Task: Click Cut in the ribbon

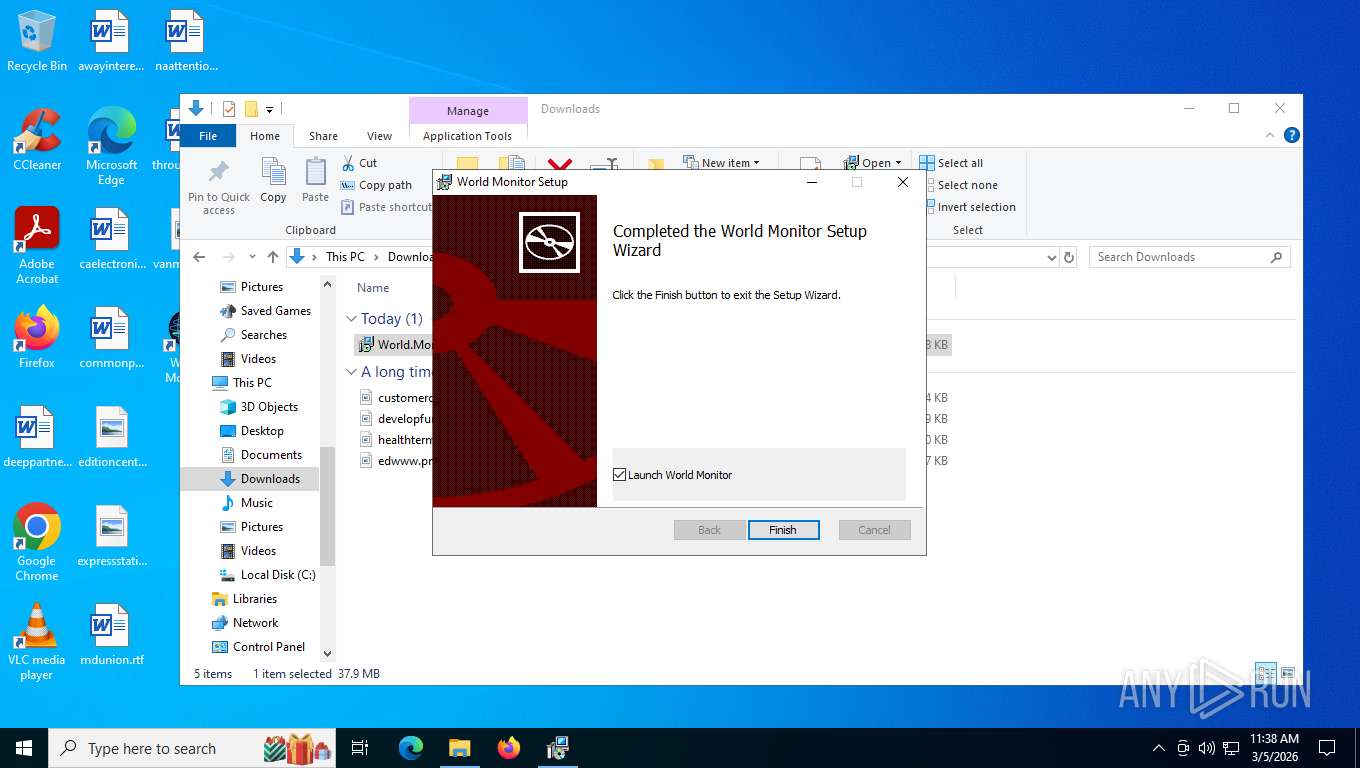Action: pos(359,163)
